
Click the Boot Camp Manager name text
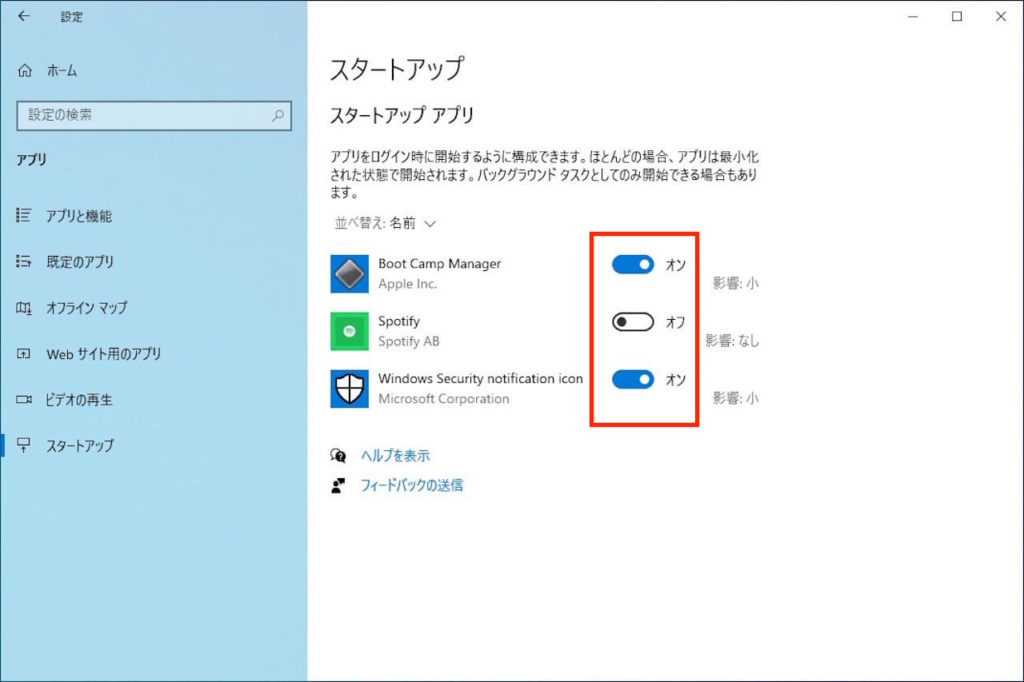click(x=440, y=264)
